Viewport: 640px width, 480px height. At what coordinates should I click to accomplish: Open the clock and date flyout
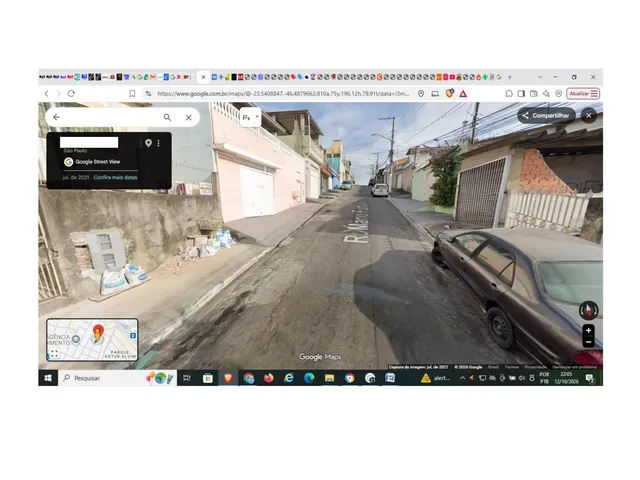click(x=567, y=378)
